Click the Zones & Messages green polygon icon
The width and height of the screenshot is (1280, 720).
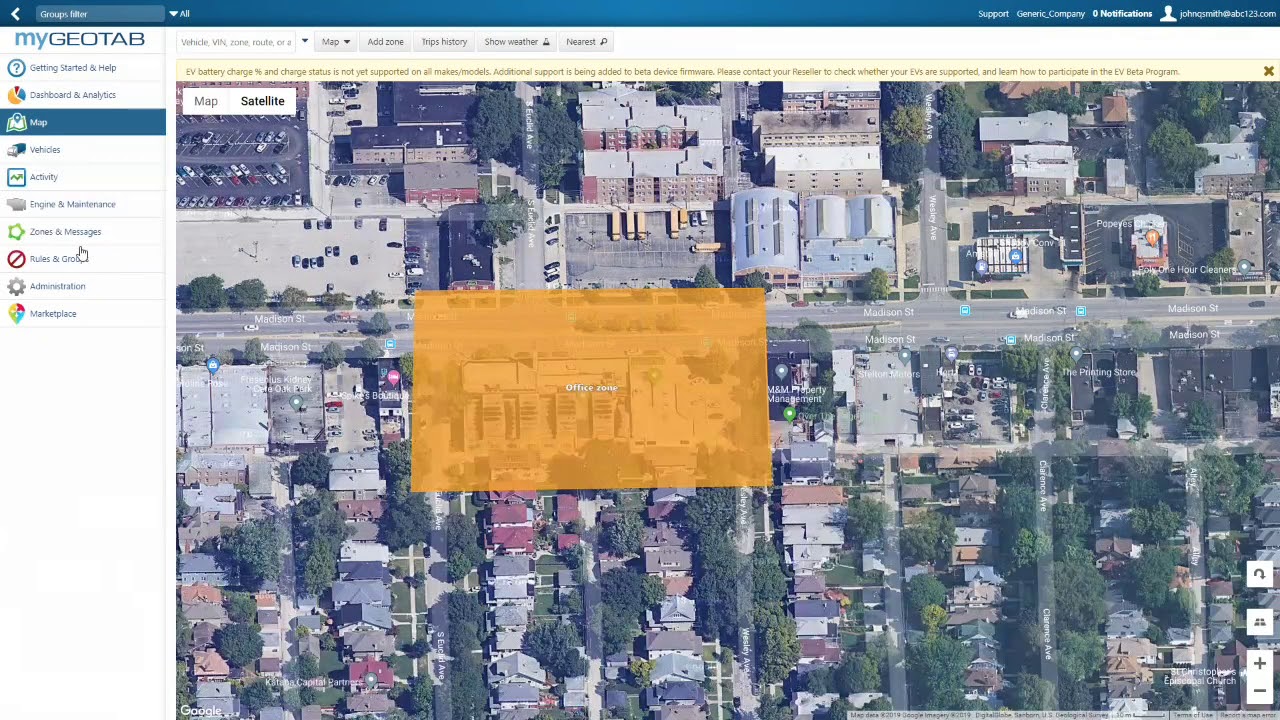(16, 232)
